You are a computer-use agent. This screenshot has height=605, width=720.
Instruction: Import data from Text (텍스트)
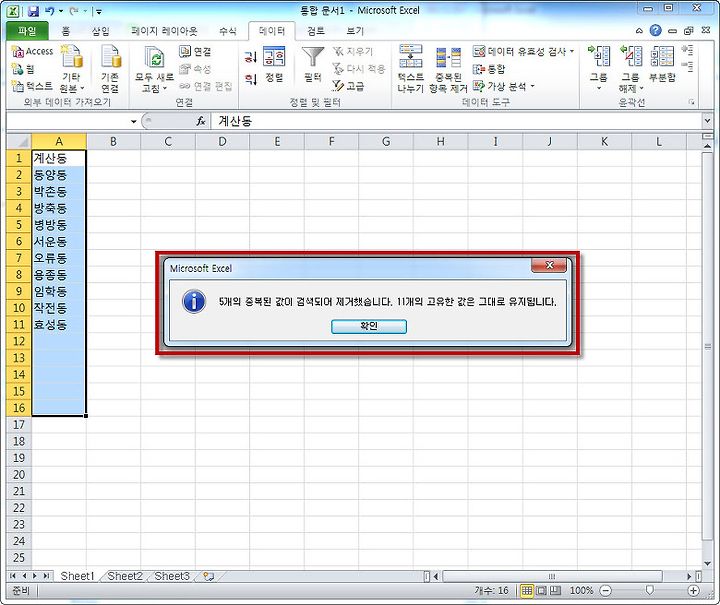32,86
